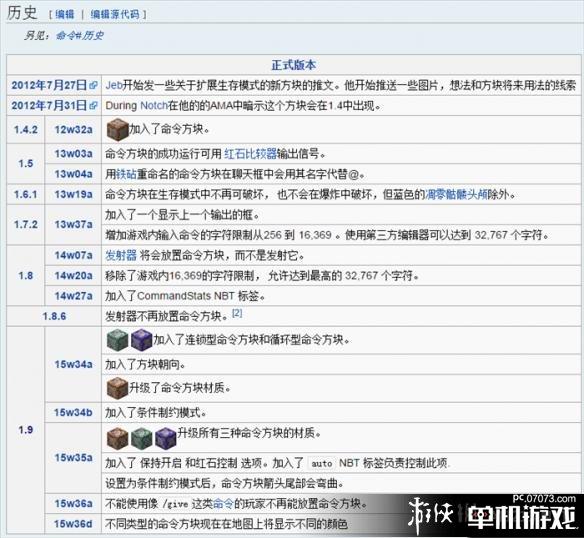This screenshot has height=538, width=584.
Task: Click the 红石比较器 link
Action: pos(250,154)
